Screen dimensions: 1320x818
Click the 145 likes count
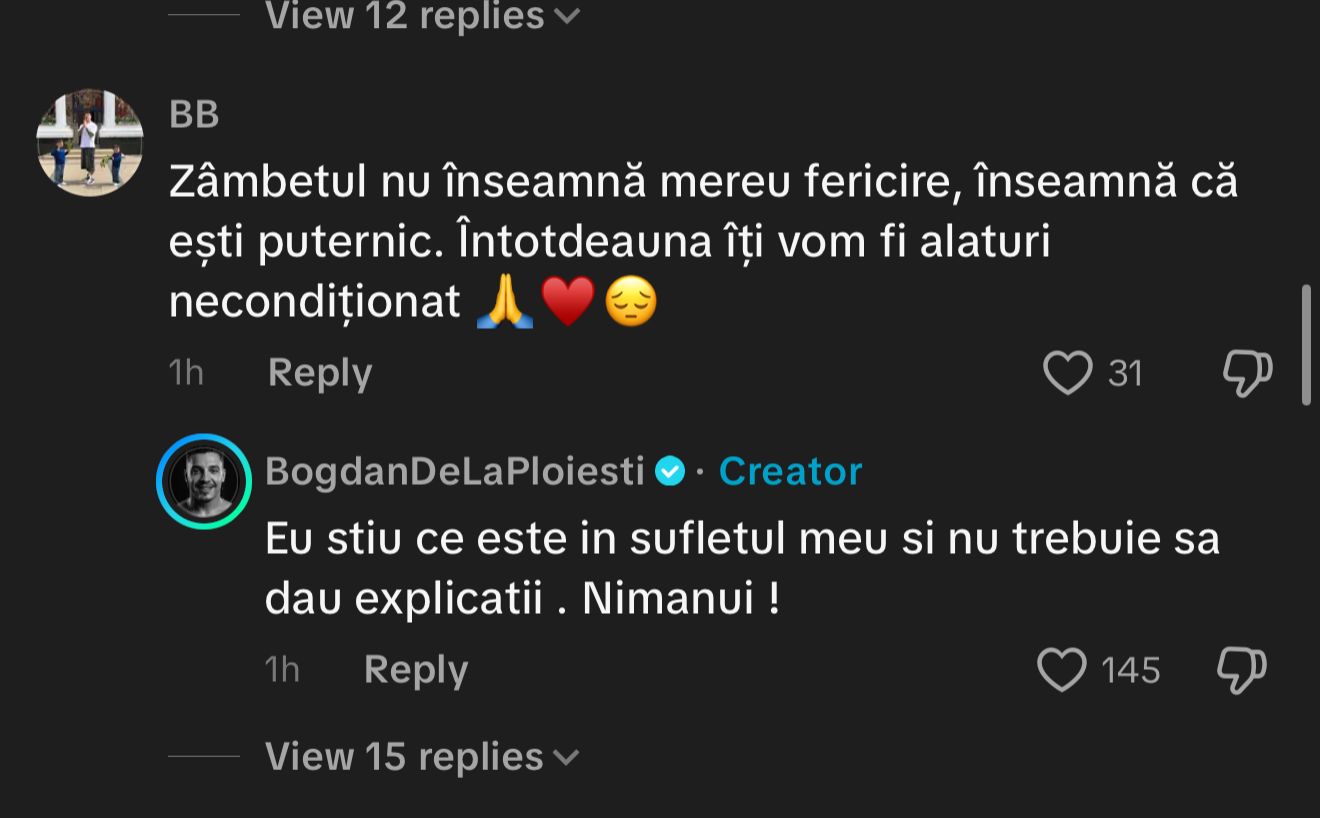pos(1130,670)
